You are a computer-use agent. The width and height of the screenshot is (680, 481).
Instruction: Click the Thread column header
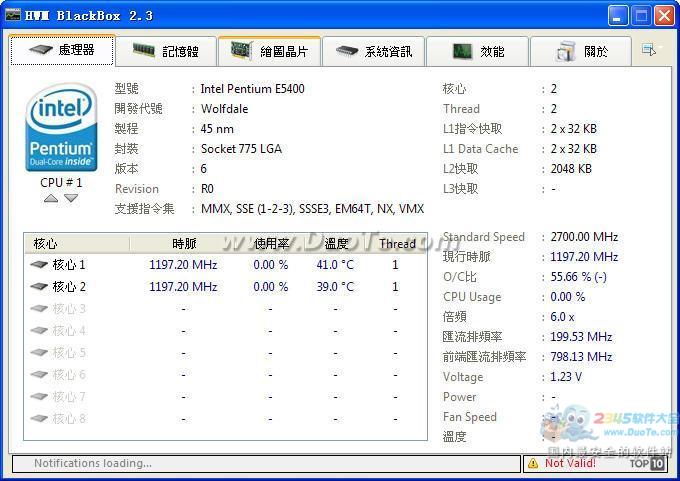pyautogui.click(x=397, y=244)
